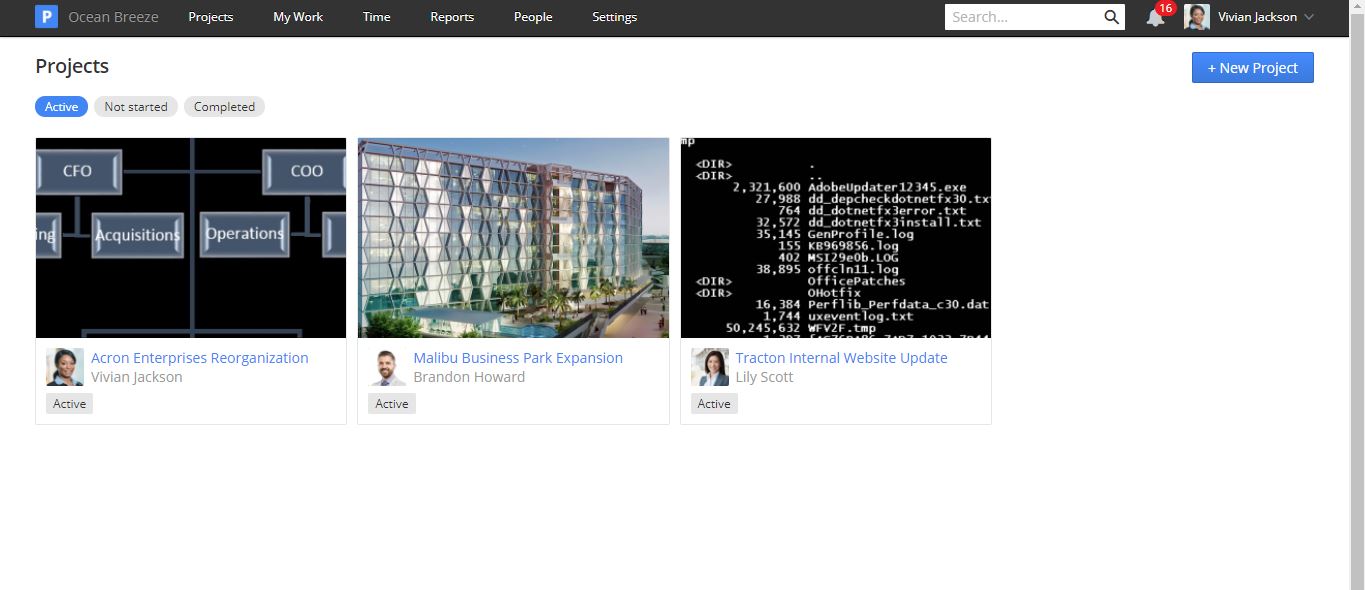
Task: Open Malibu Business Park Expansion project
Action: [518, 358]
